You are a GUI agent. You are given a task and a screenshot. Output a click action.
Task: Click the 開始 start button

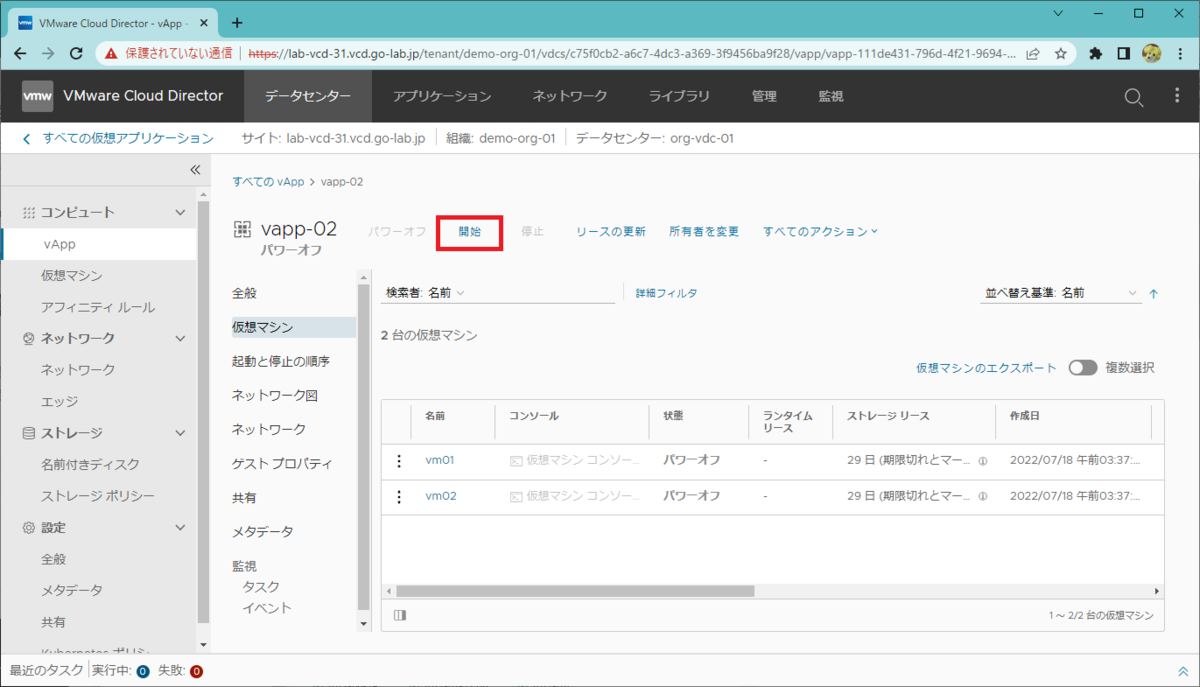pyautogui.click(x=470, y=231)
